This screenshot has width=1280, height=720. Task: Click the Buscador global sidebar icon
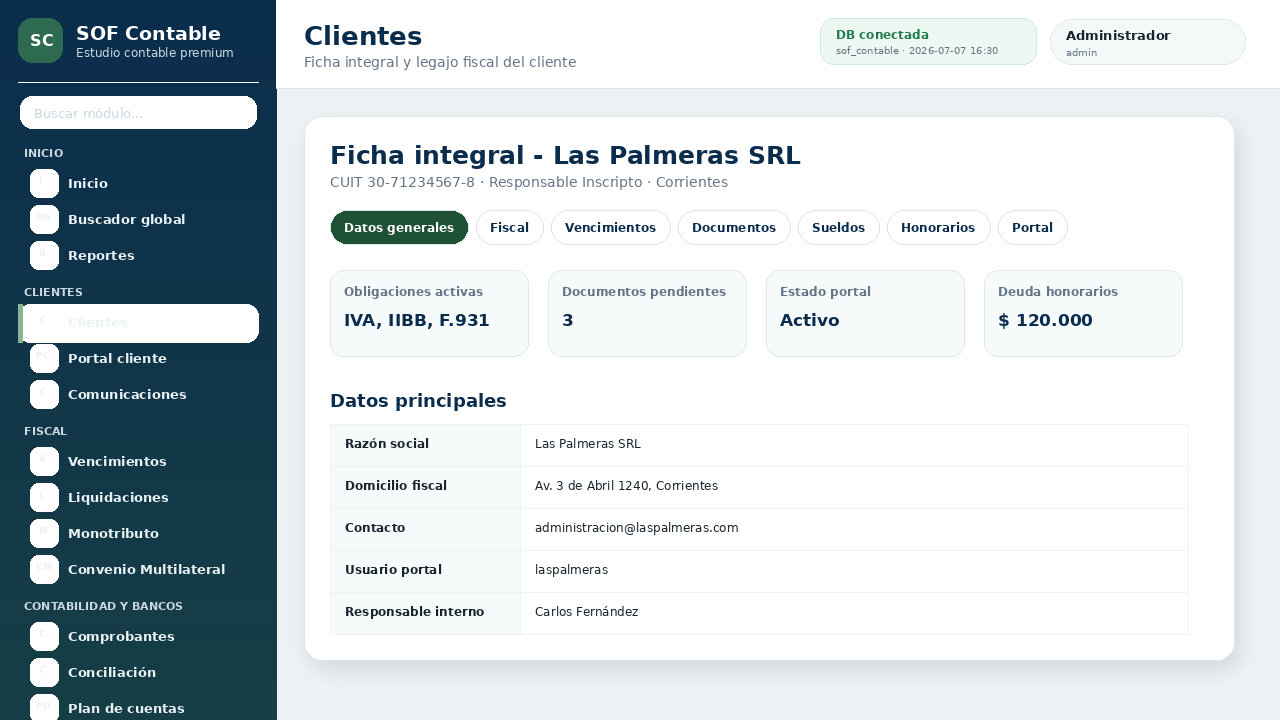[44, 220]
